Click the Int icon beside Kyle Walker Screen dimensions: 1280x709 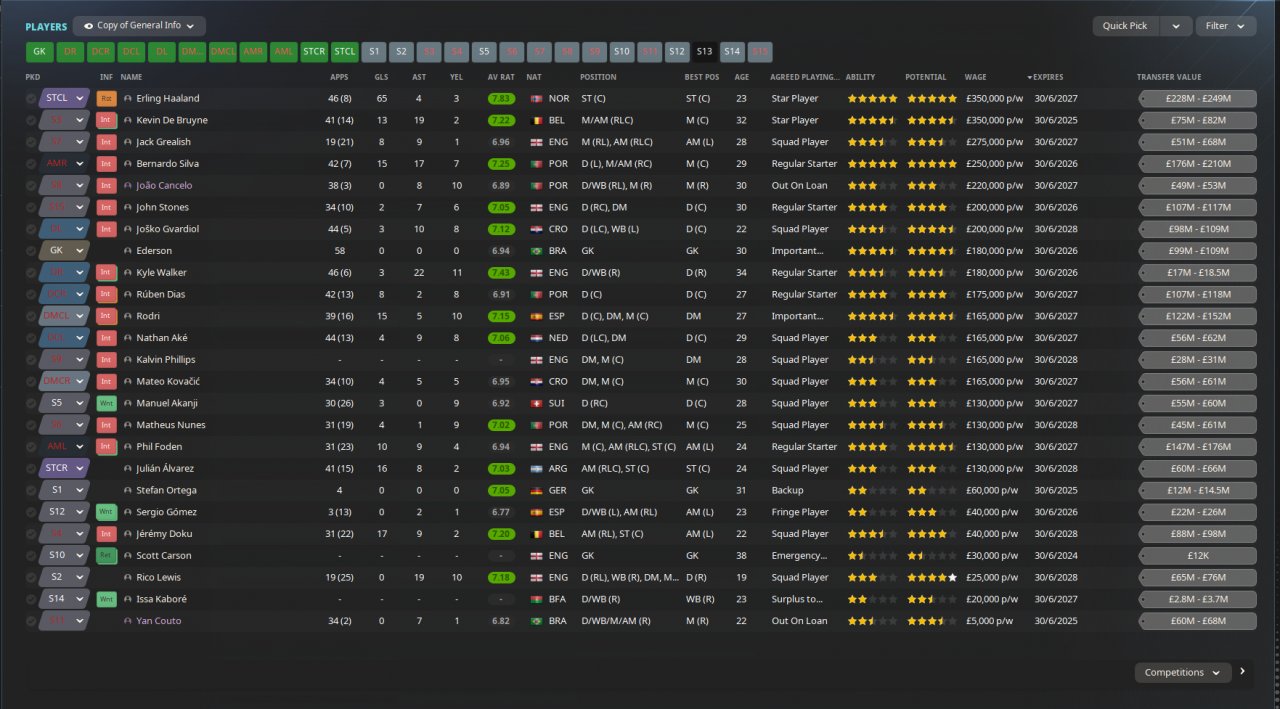[x=106, y=272]
